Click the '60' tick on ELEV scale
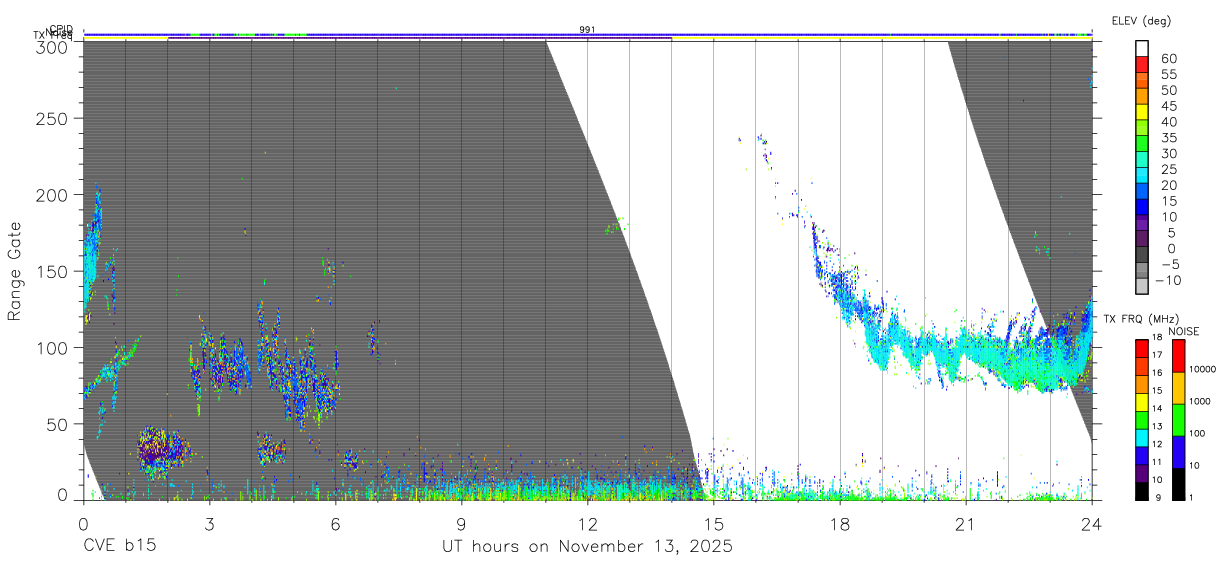This screenshot has height=567, width=1228. [x=1168, y=59]
